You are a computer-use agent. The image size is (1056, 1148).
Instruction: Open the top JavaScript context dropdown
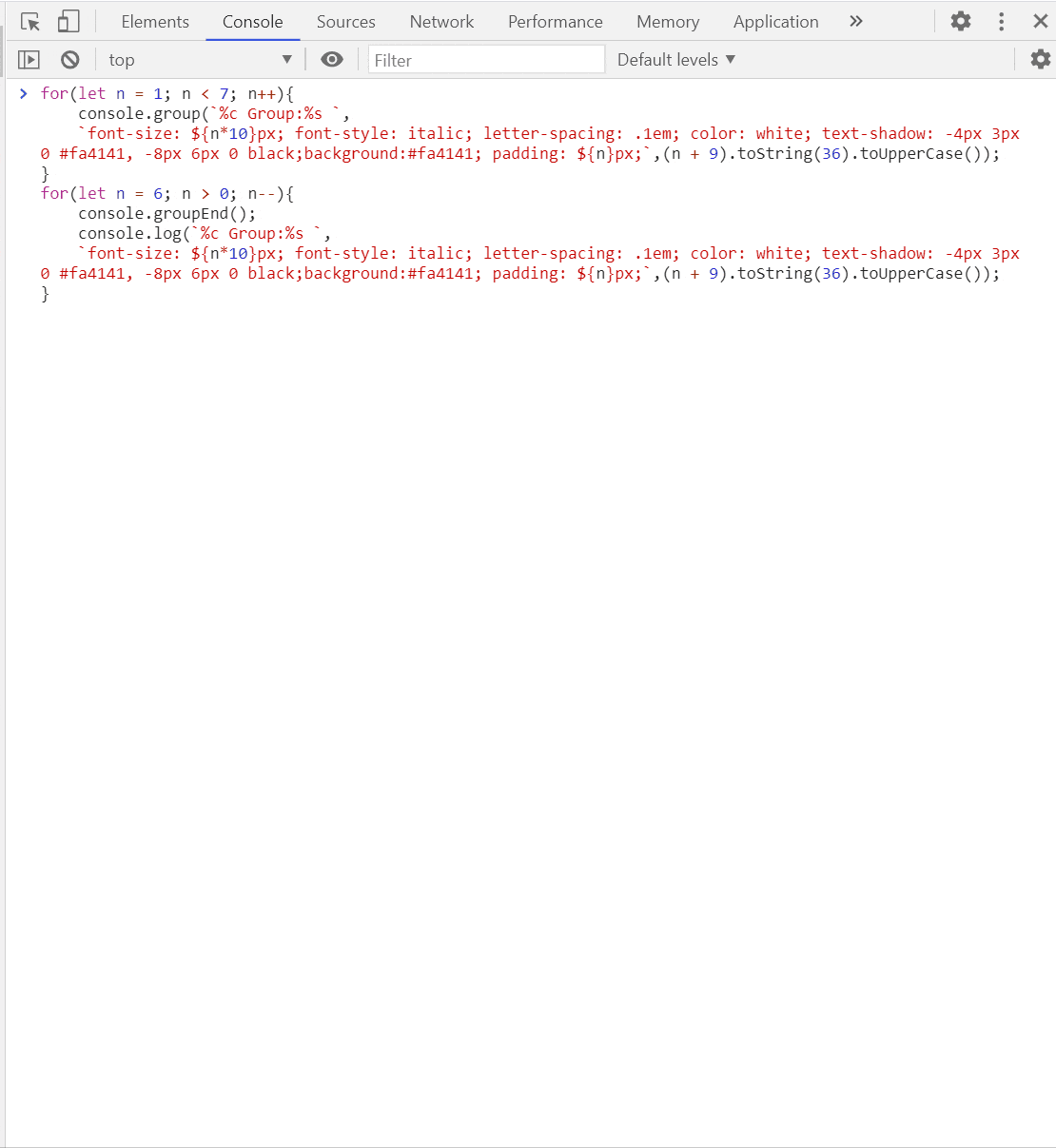pyautogui.click(x=200, y=60)
